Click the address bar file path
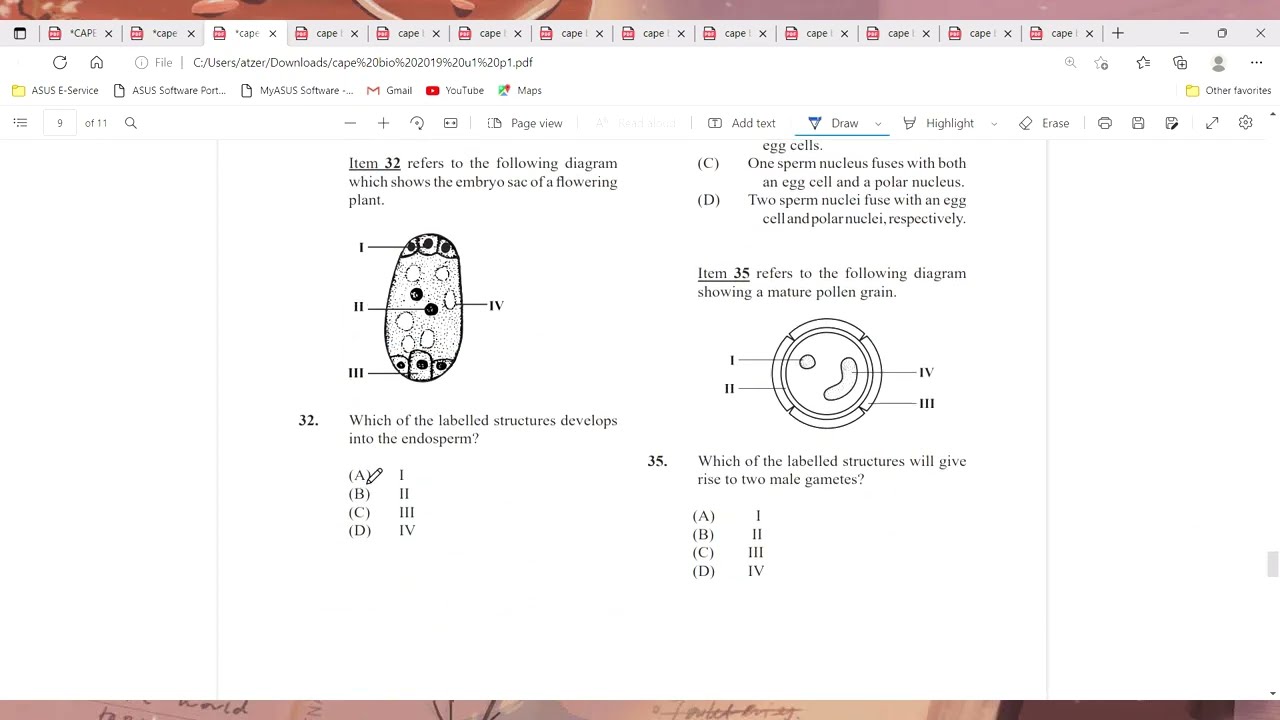1280x720 pixels. 363,62
